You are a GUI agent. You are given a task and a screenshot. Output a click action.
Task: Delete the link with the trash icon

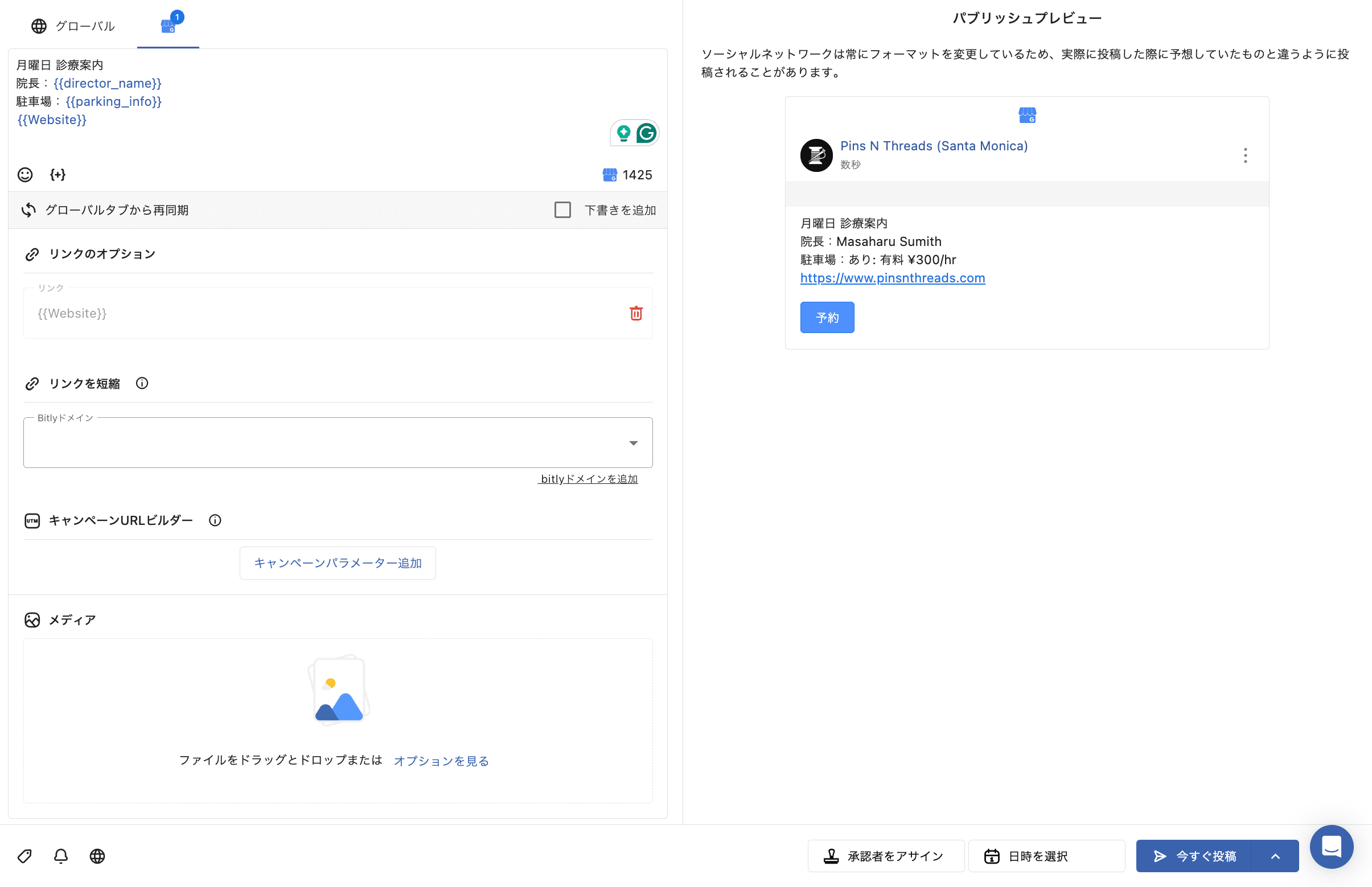pyautogui.click(x=636, y=313)
